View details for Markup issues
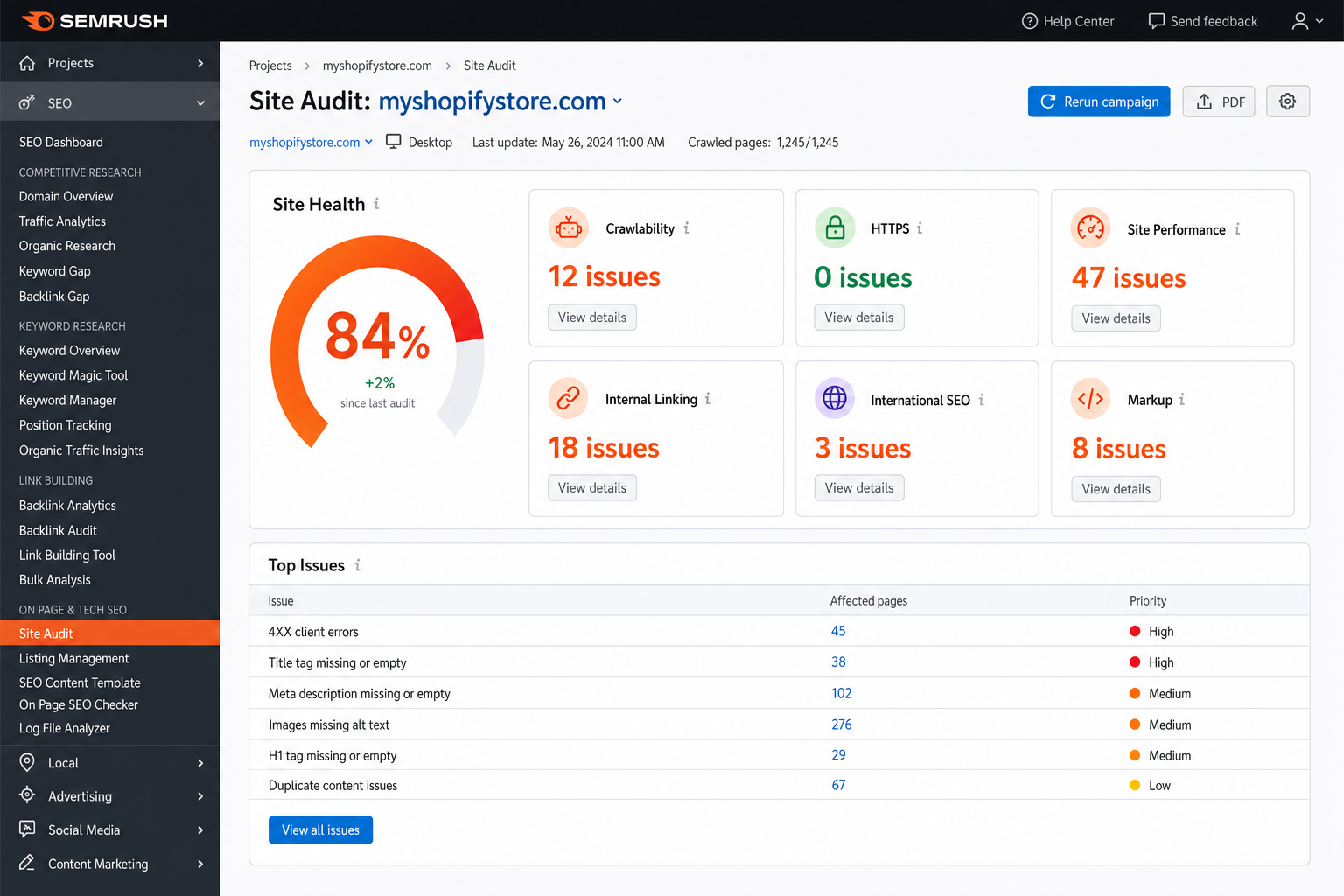This screenshot has width=1344, height=896. coord(1116,489)
